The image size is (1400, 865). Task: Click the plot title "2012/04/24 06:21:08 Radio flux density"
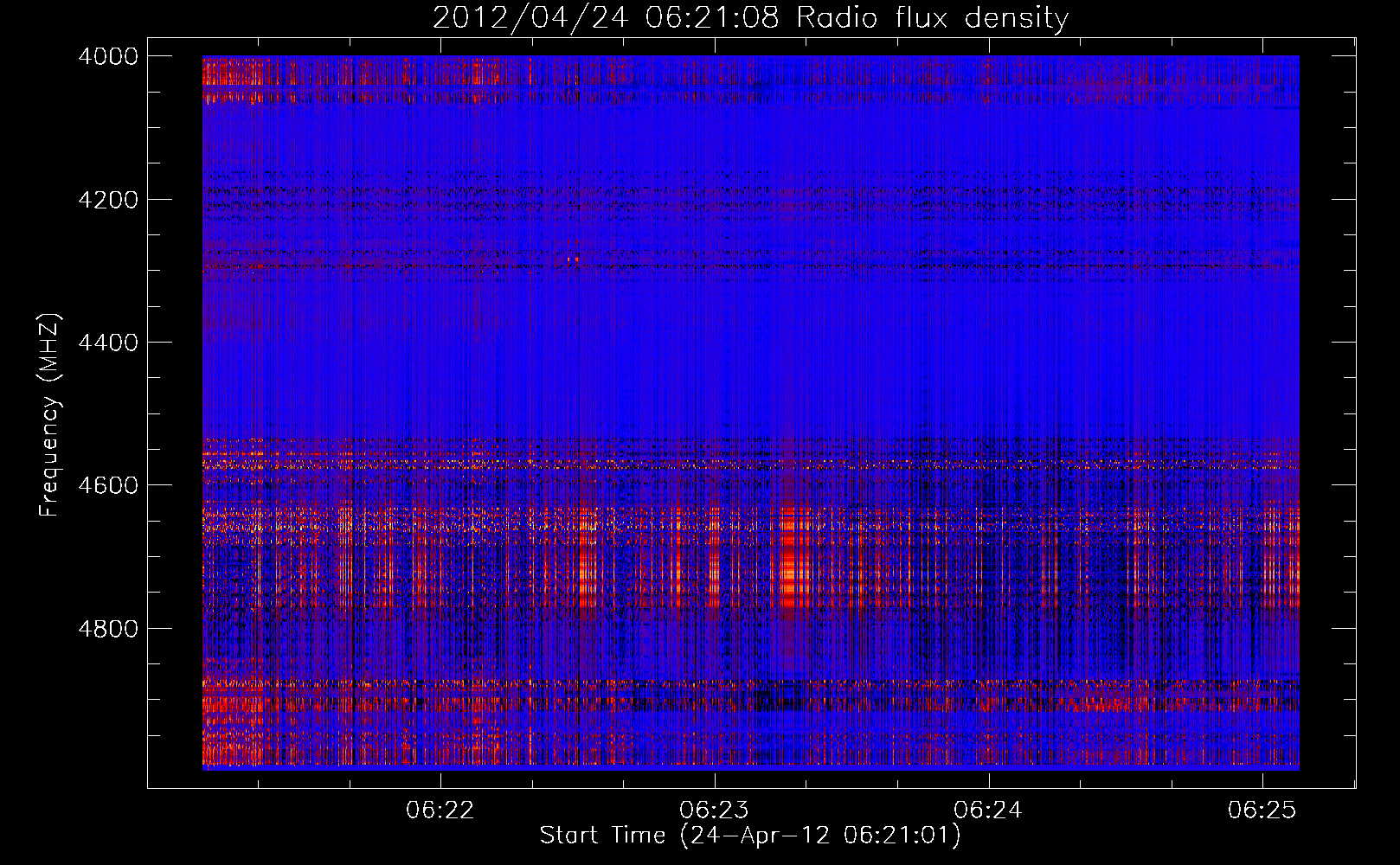[750, 17]
